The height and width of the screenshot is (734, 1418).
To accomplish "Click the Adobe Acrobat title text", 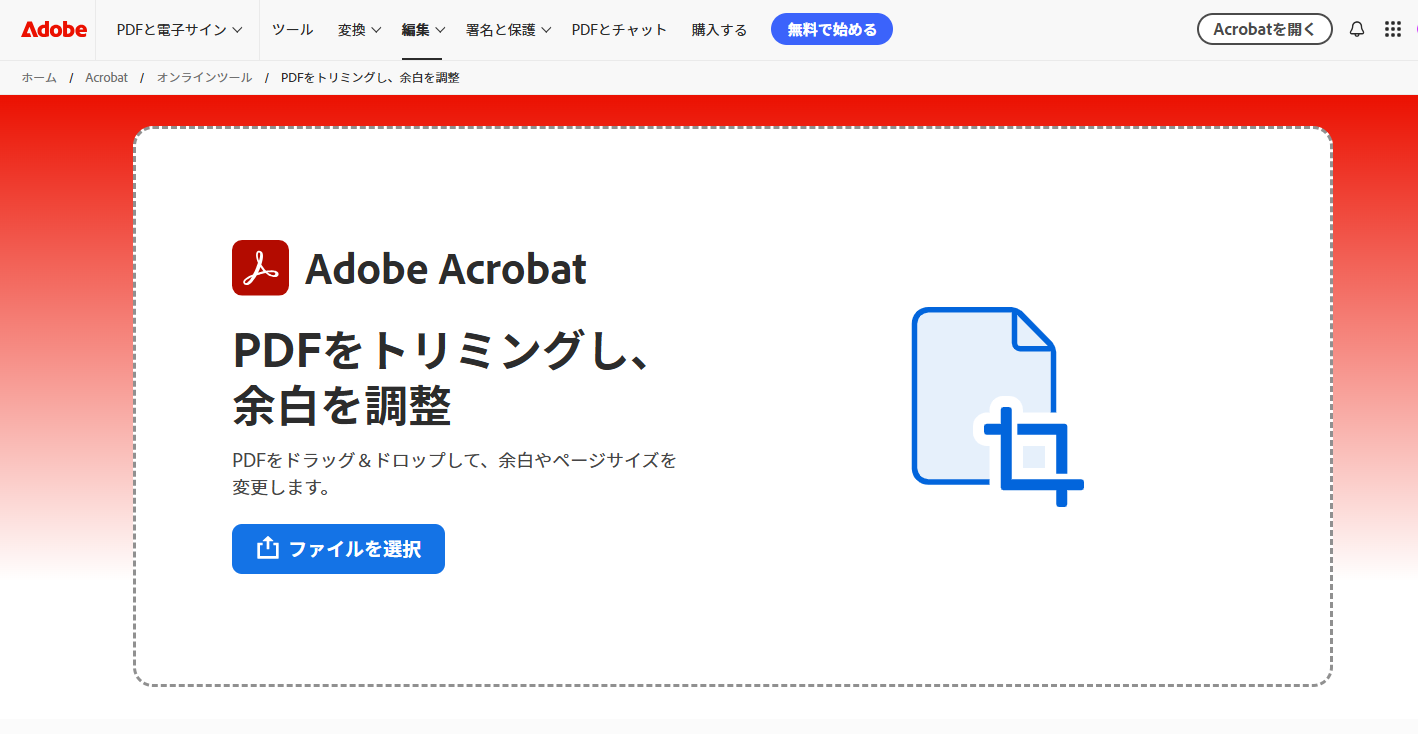I will click(x=446, y=269).
